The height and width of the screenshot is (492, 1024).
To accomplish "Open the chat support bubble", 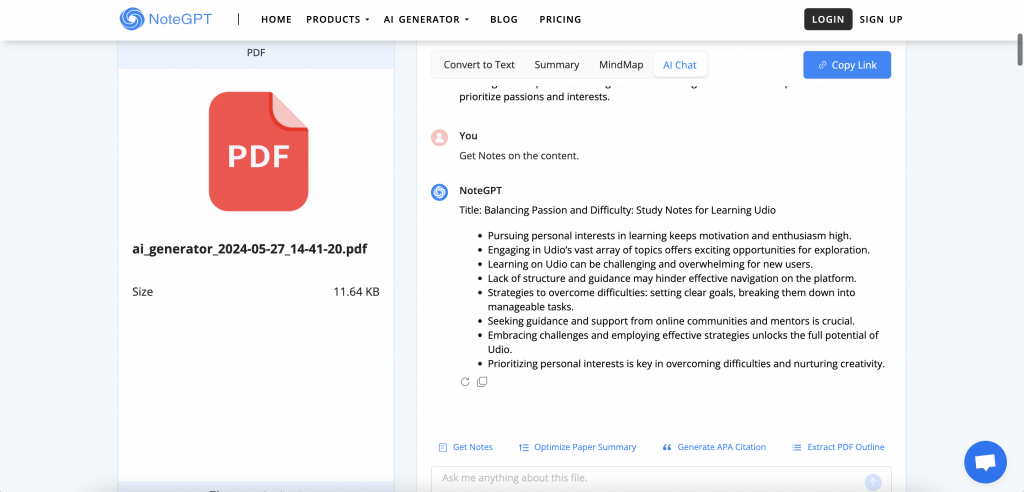I will click(985, 462).
